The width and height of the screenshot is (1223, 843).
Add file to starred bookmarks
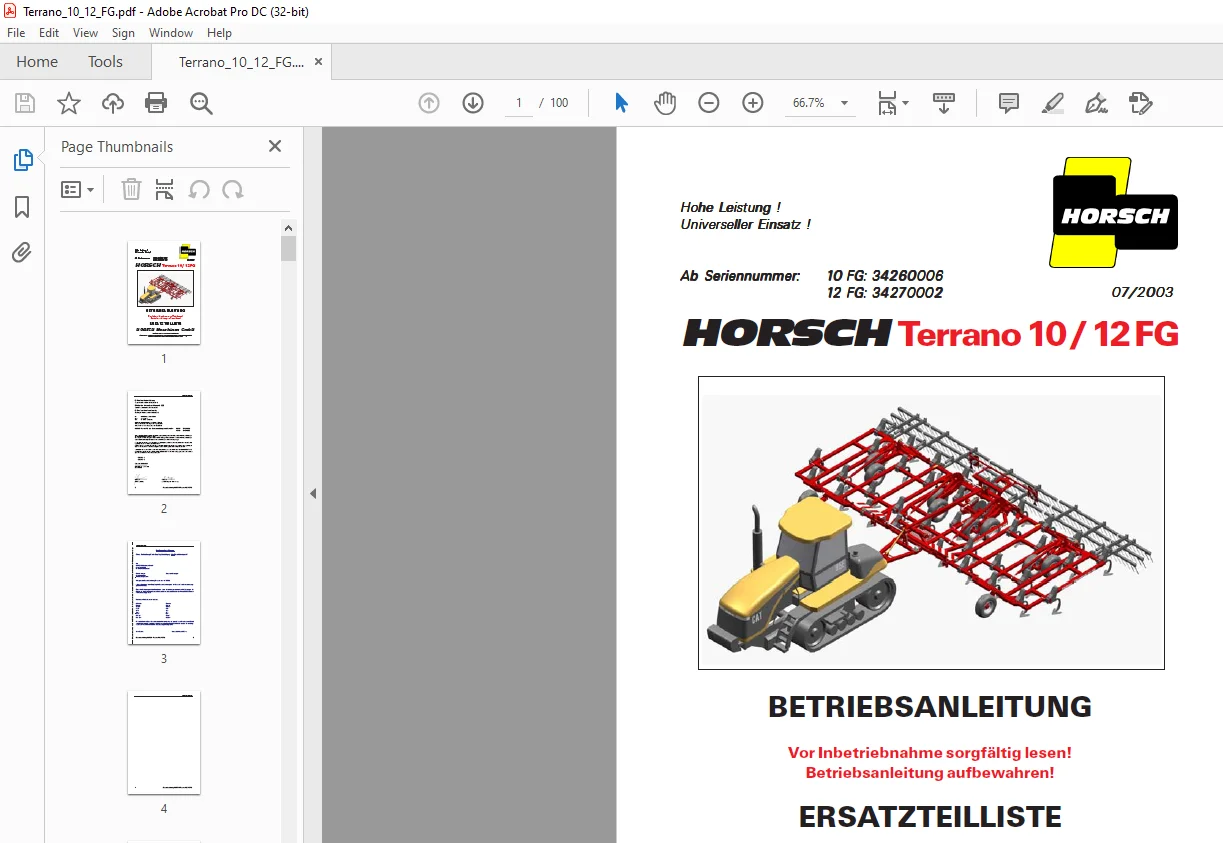pyautogui.click(x=68, y=103)
